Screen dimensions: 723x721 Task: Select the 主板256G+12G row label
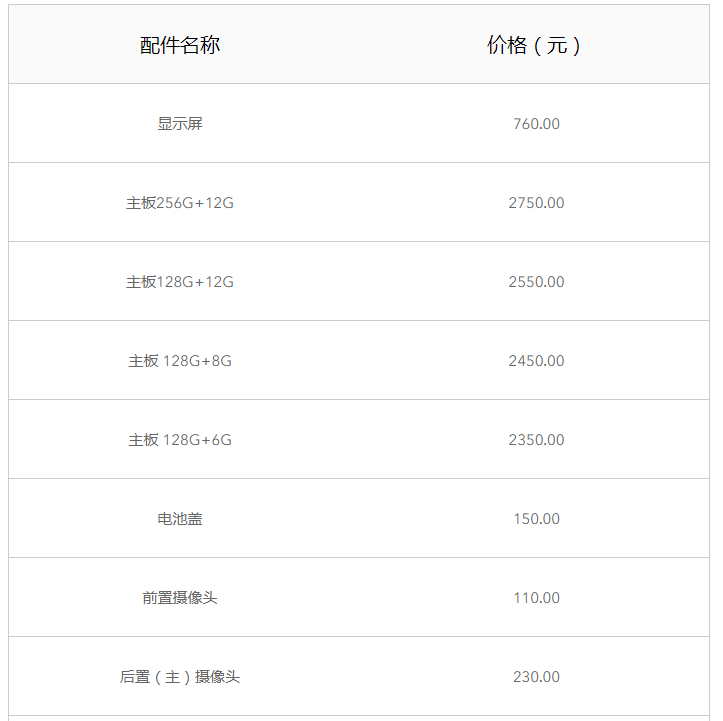180,203
